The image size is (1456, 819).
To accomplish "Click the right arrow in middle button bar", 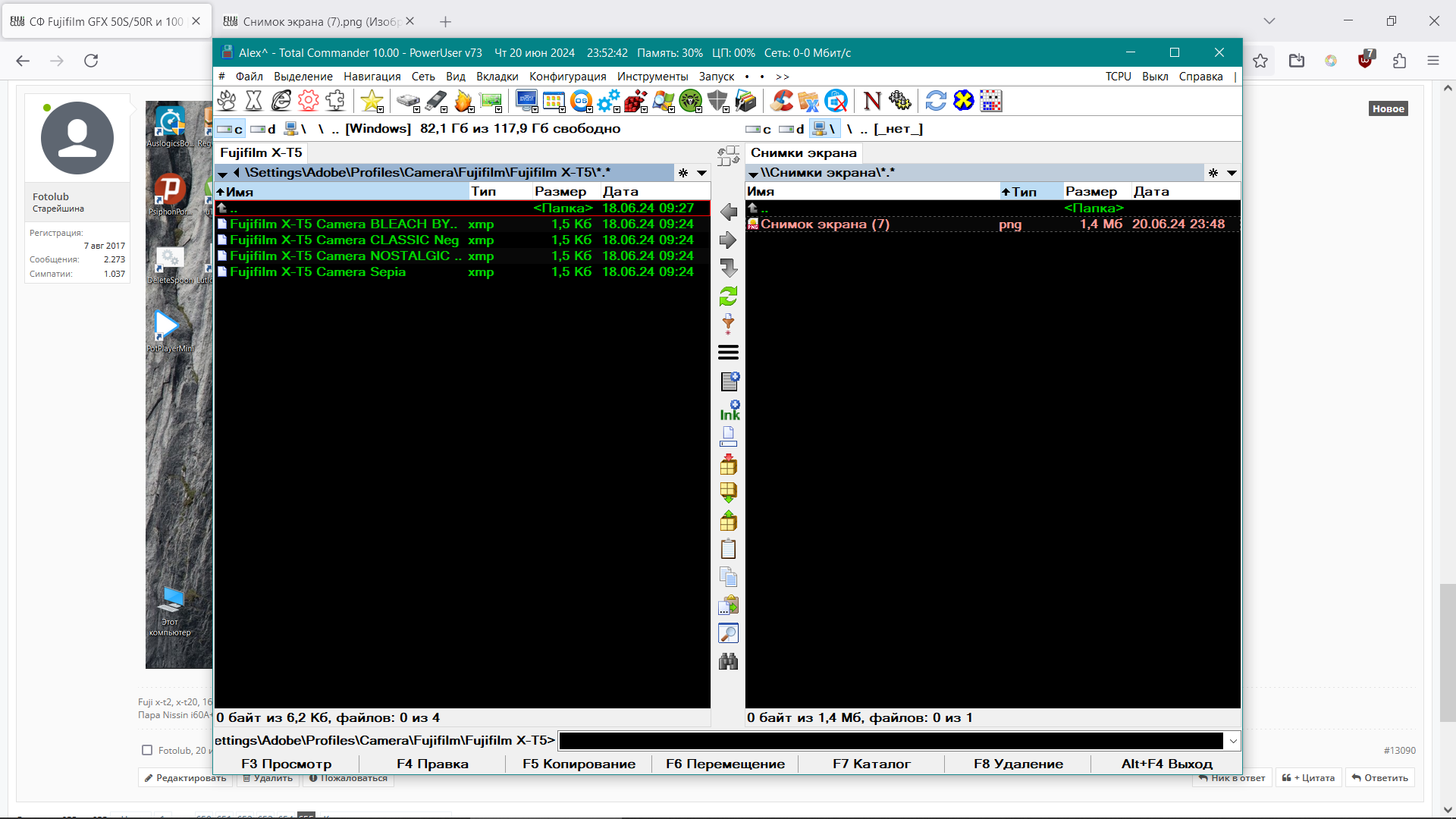I will 728,240.
